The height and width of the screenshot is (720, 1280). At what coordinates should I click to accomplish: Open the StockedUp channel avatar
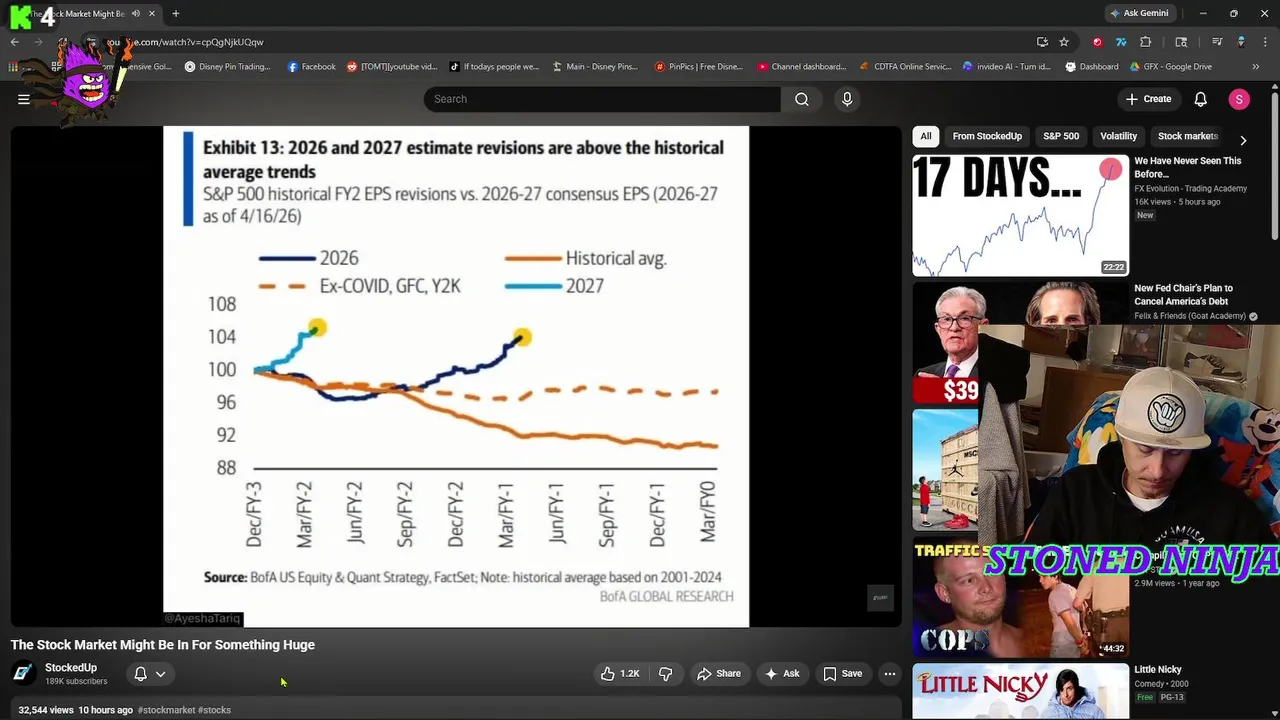23,673
